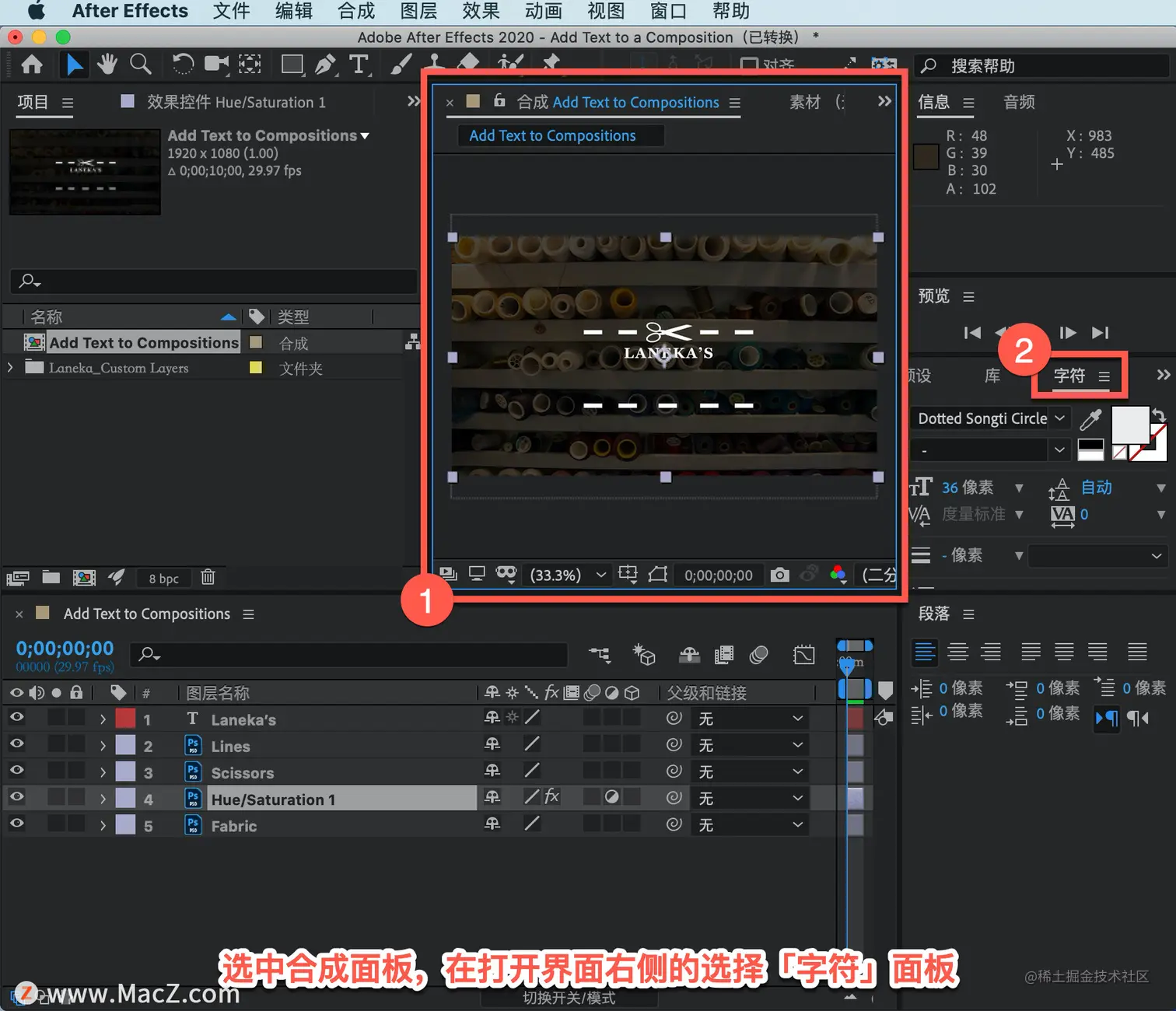Image resolution: width=1176 pixels, height=1011 pixels.
Task: Create new folder in Project panel
Action: [x=51, y=577]
